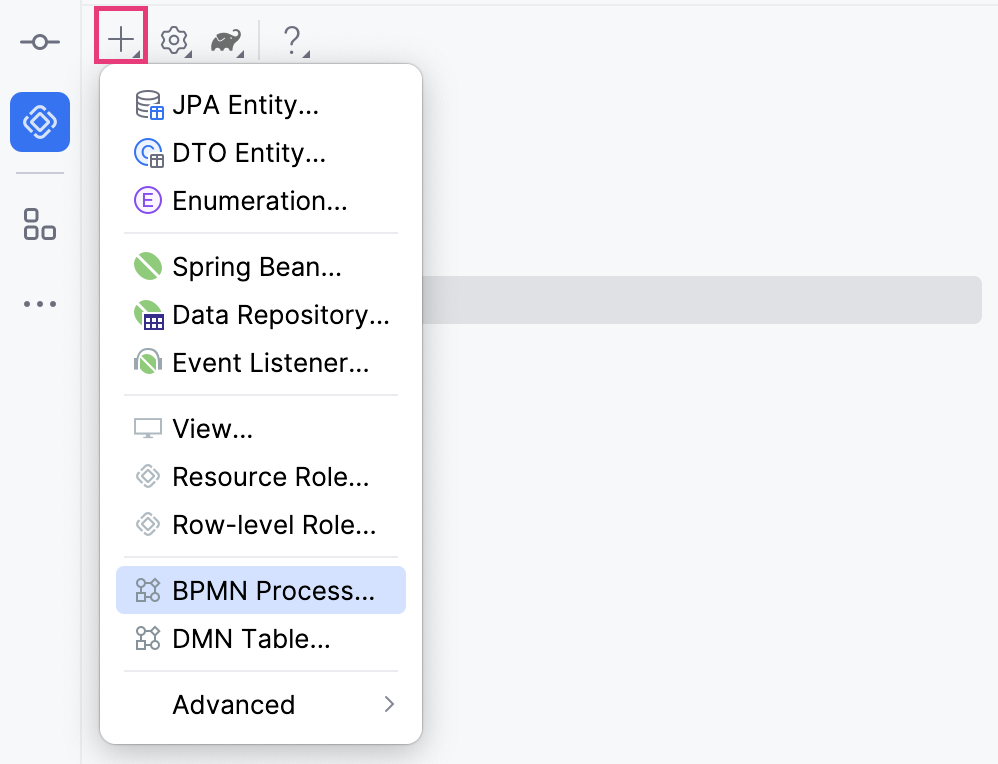Open help via the question mark icon
This screenshot has width=998, height=764.
(x=291, y=41)
